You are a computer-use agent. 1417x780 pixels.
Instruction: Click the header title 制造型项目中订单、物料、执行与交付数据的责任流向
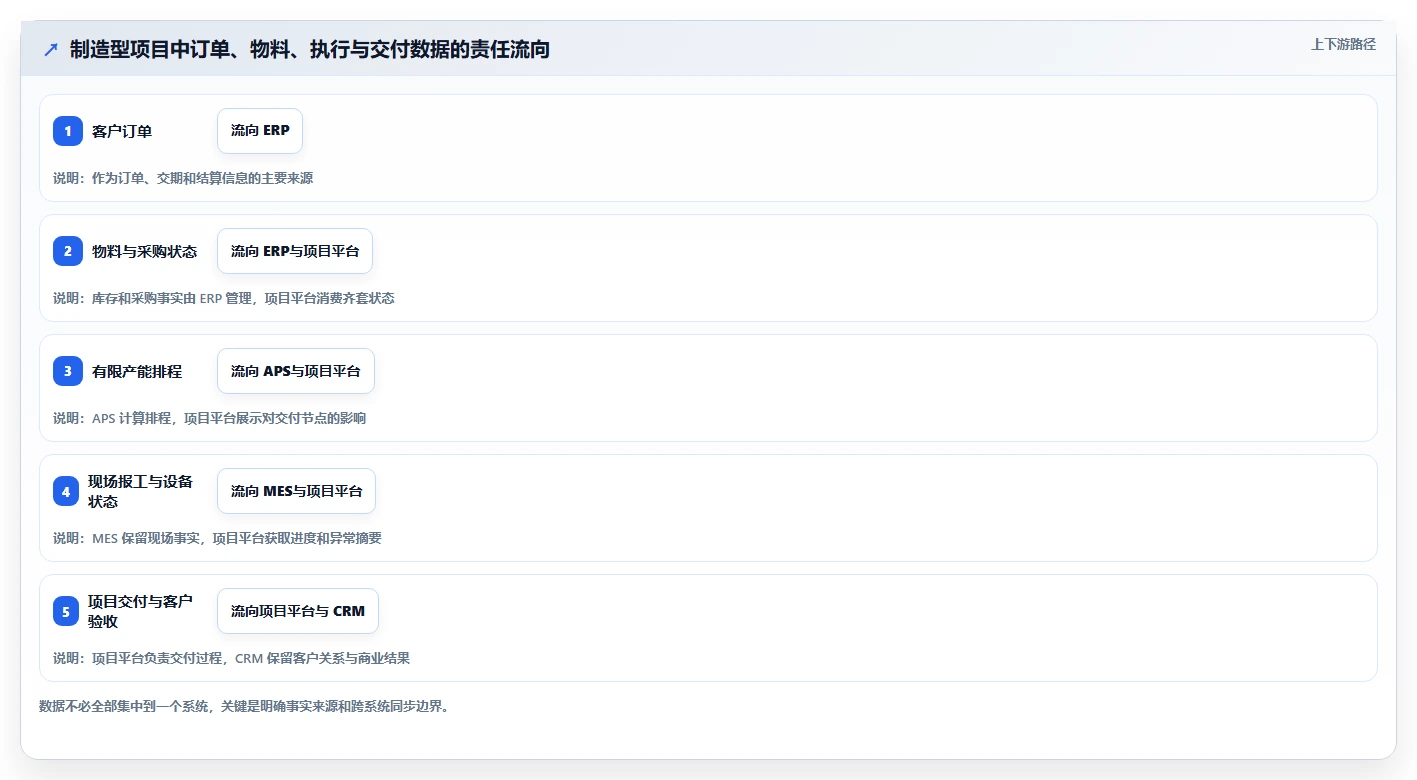pos(310,49)
